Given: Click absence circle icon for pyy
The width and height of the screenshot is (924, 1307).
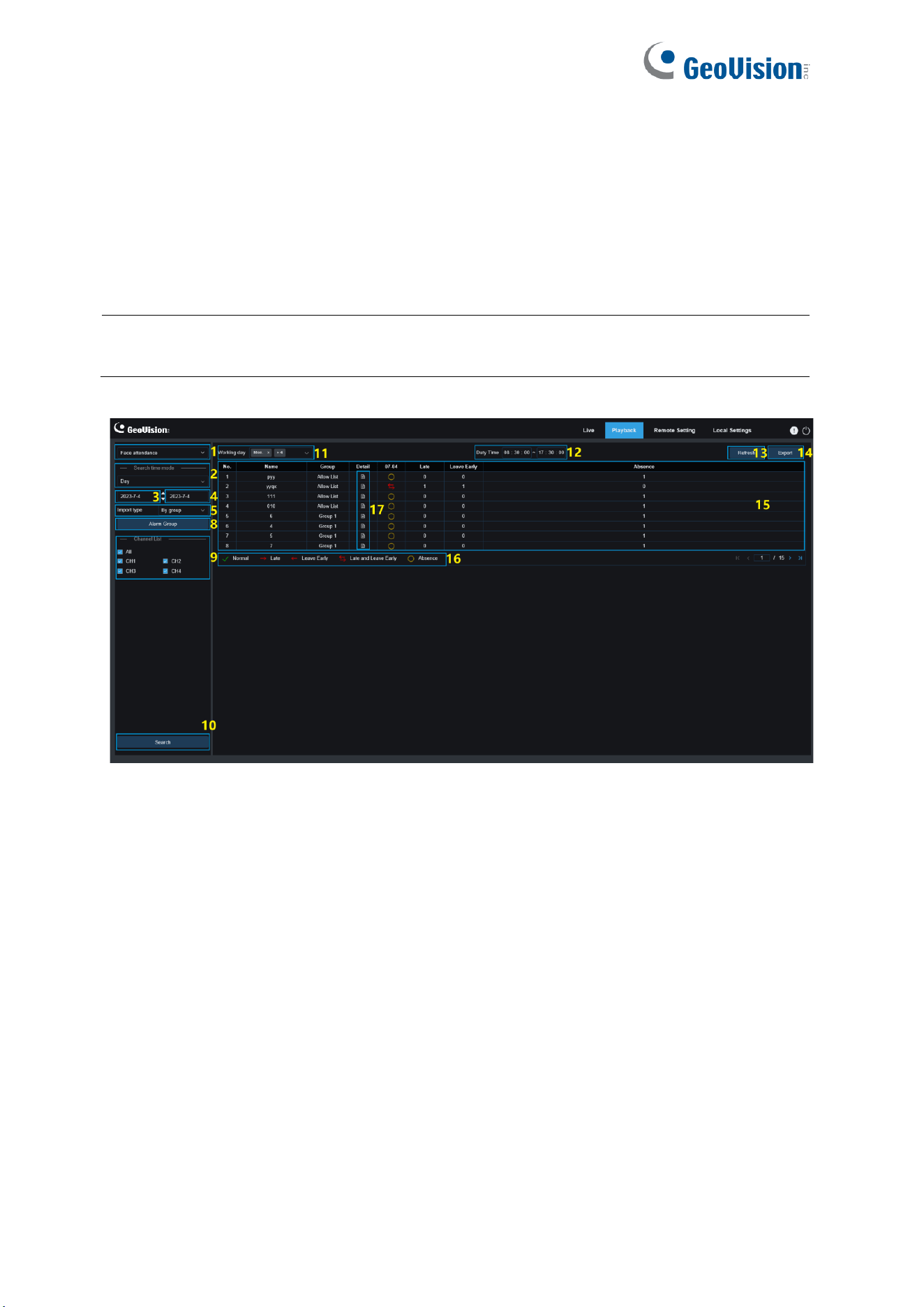Looking at the screenshot, I should (x=392, y=477).
